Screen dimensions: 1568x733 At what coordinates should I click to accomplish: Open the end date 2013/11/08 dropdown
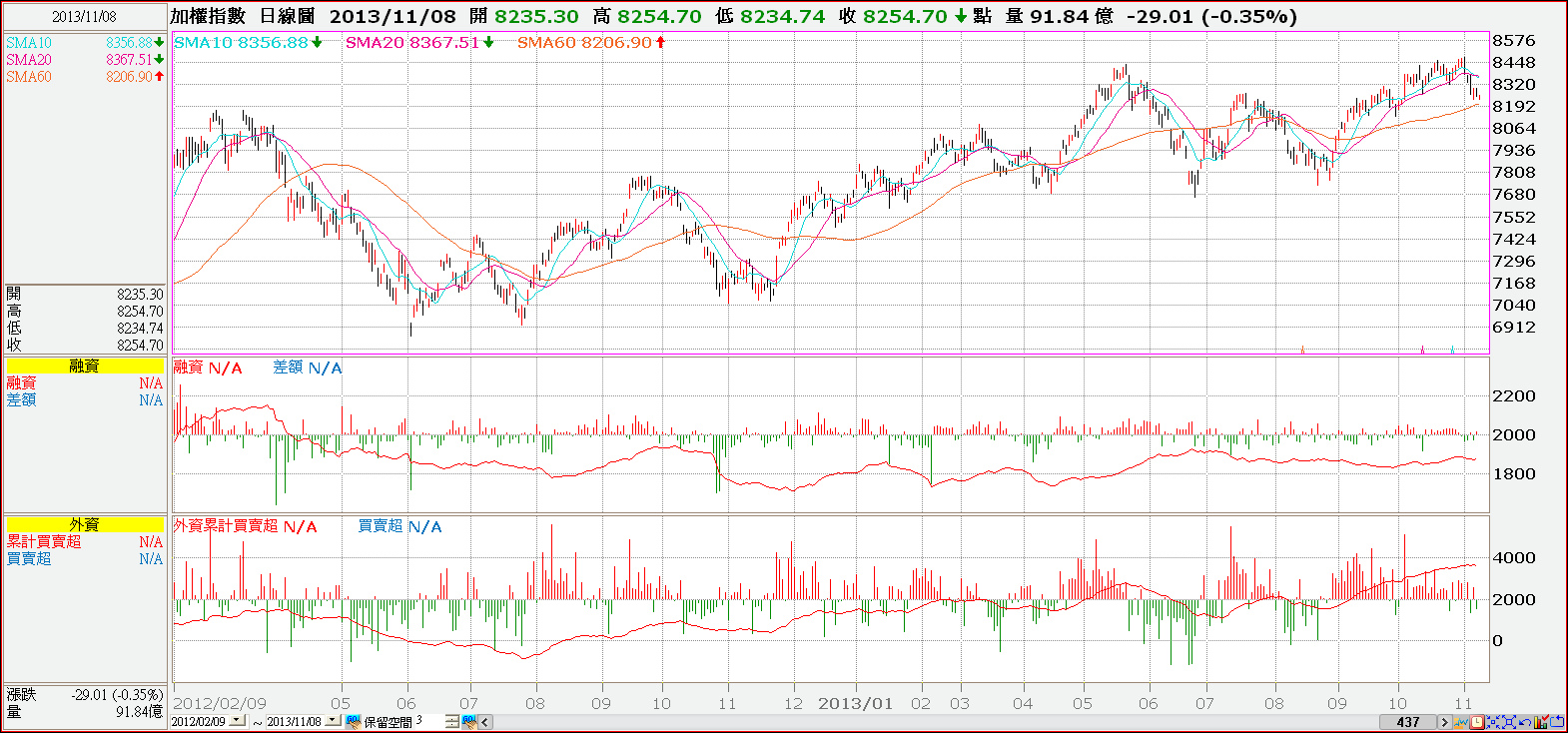point(335,720)
